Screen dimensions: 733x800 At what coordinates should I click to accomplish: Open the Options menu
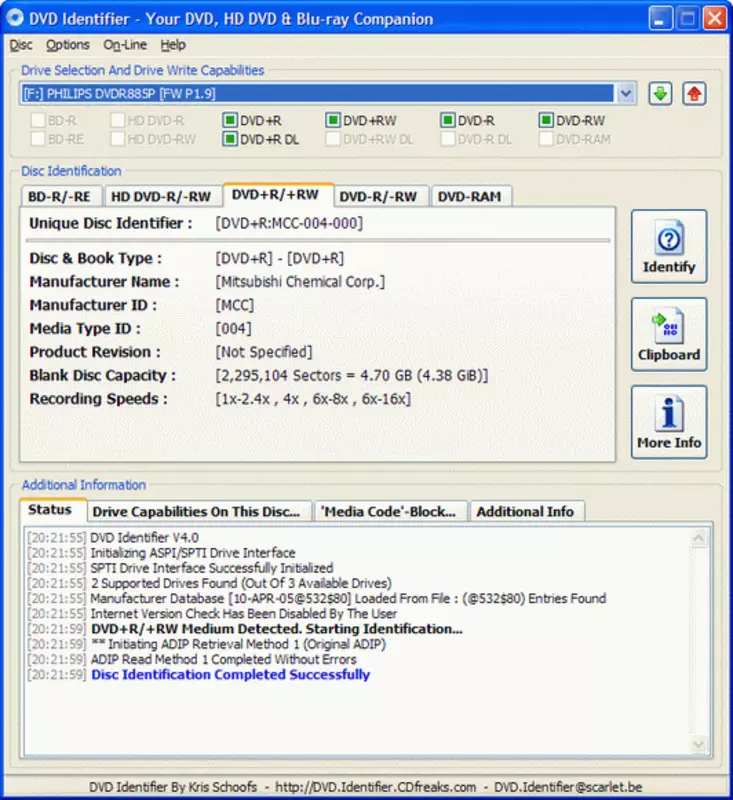[68, 45]
